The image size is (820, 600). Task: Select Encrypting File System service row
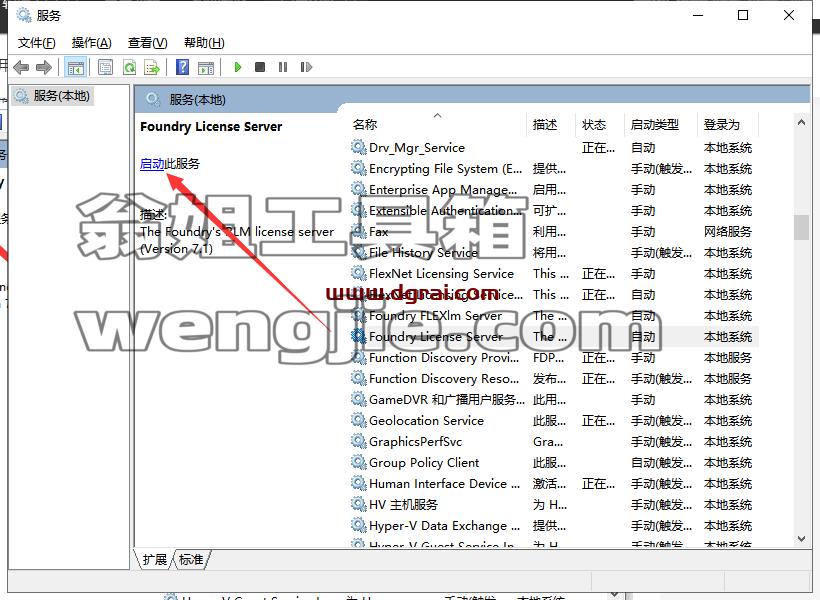[554, 169]
